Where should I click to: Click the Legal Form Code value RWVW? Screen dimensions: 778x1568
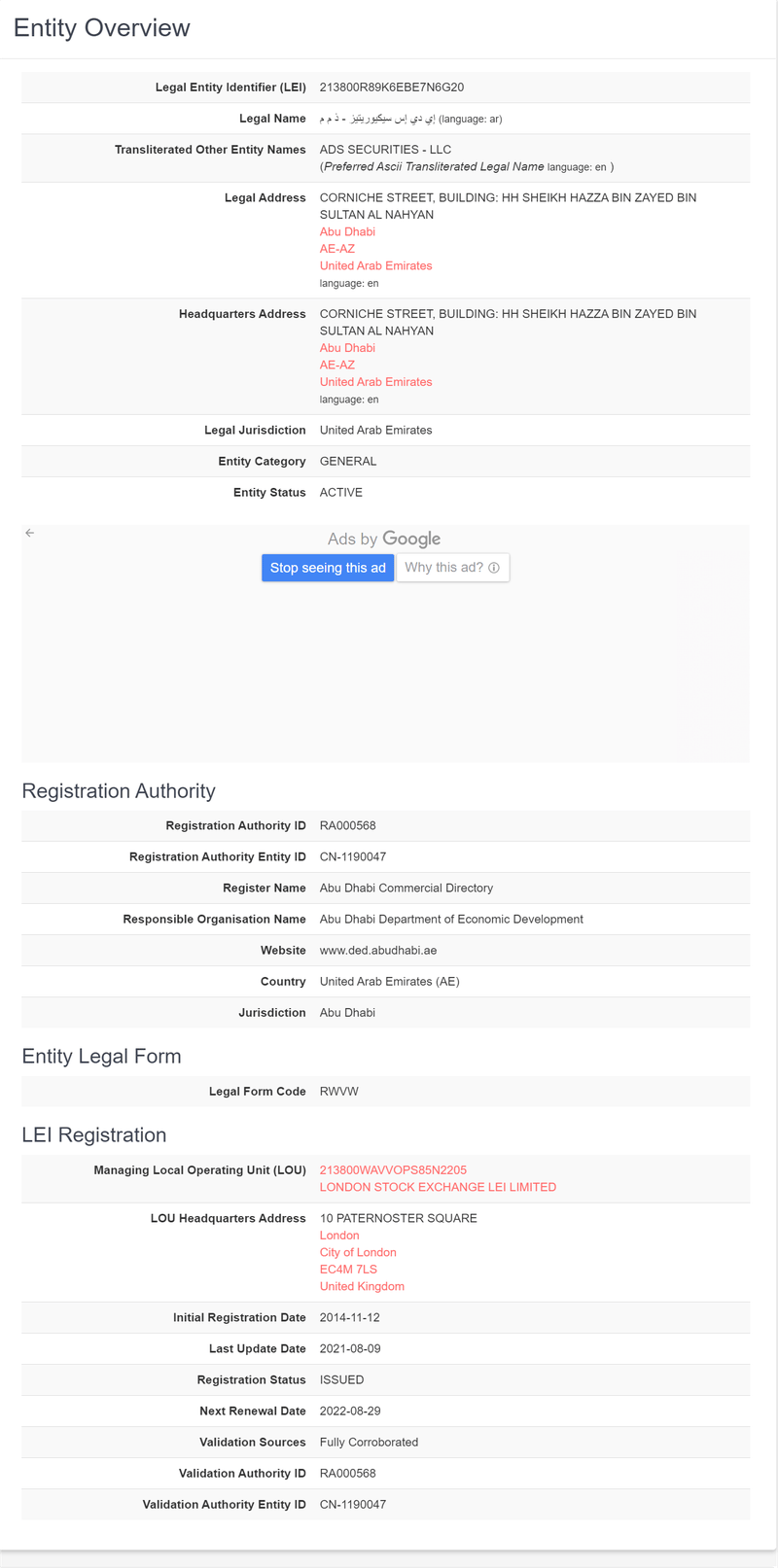(x=339, y=1092)
